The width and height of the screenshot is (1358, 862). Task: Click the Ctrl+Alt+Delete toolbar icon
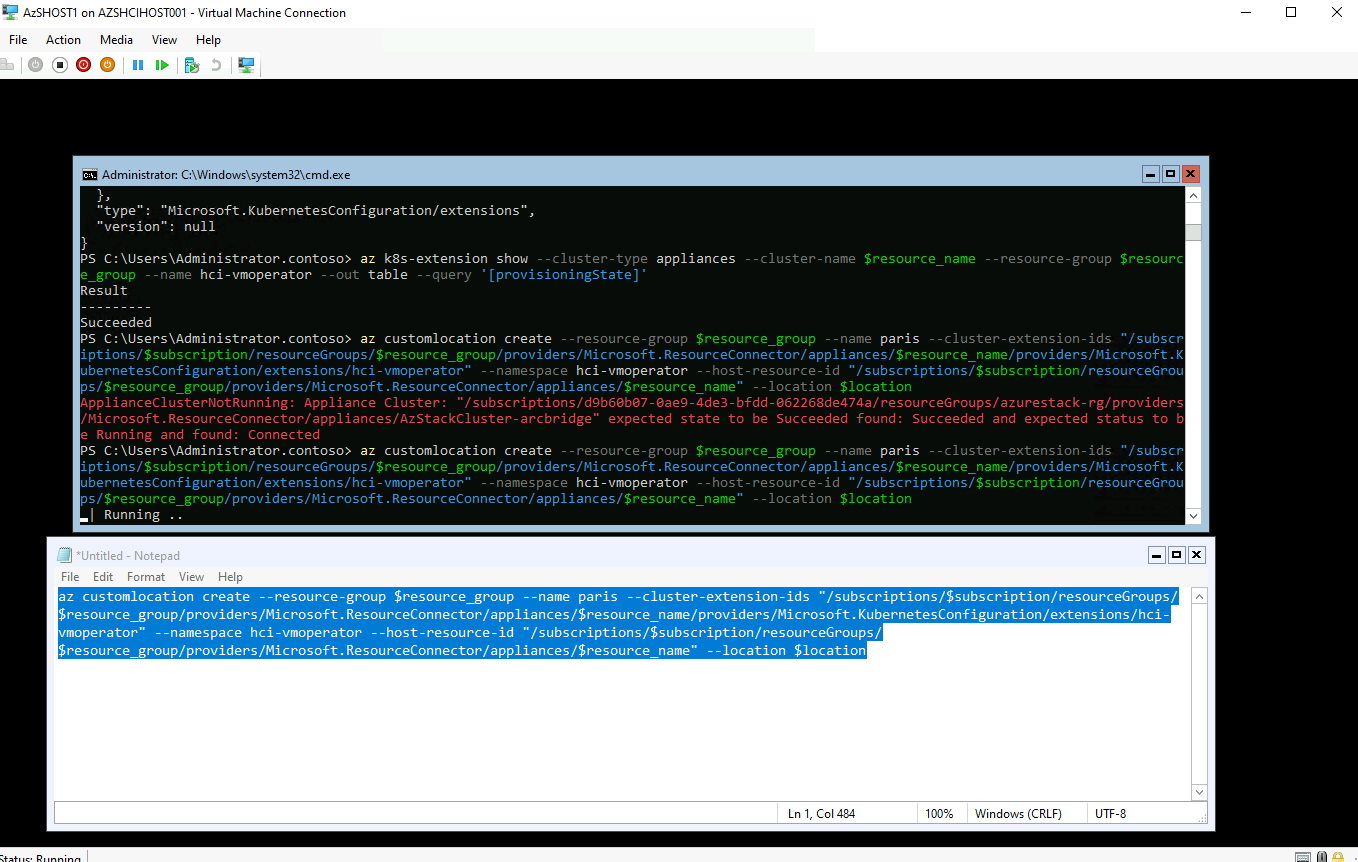pos(6,65)
